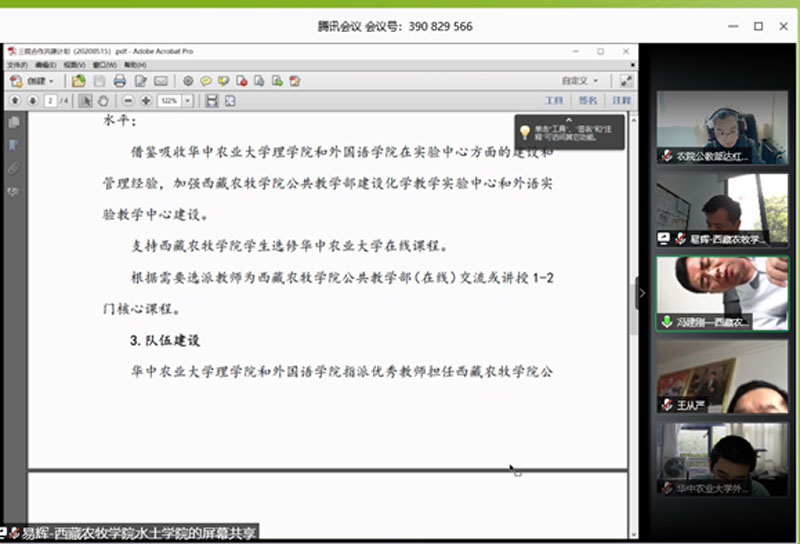Open the 视图 (View) menu
Image resolution: width=800 pixels, height=544 pixels.
(73, 65)
